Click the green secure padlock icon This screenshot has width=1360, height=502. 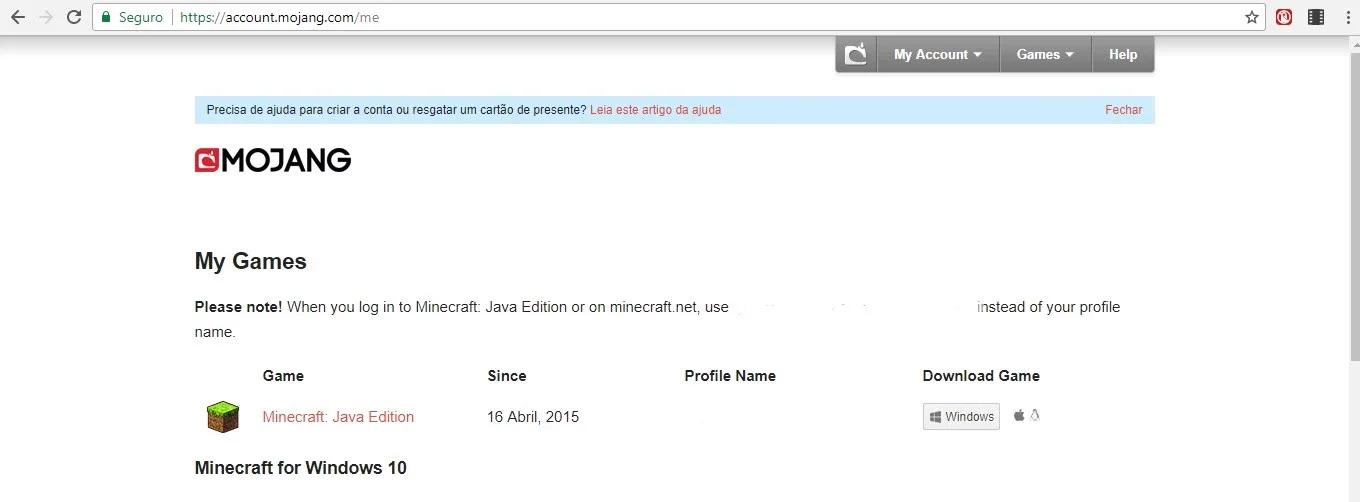106,17
